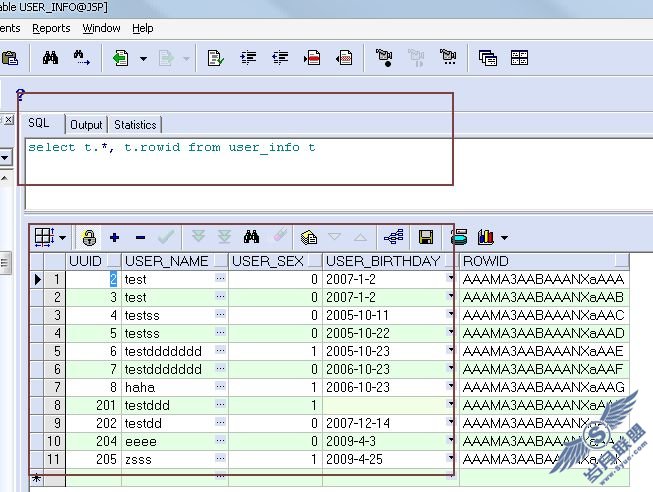Click the Fetch next page green arrow icon

198,236
